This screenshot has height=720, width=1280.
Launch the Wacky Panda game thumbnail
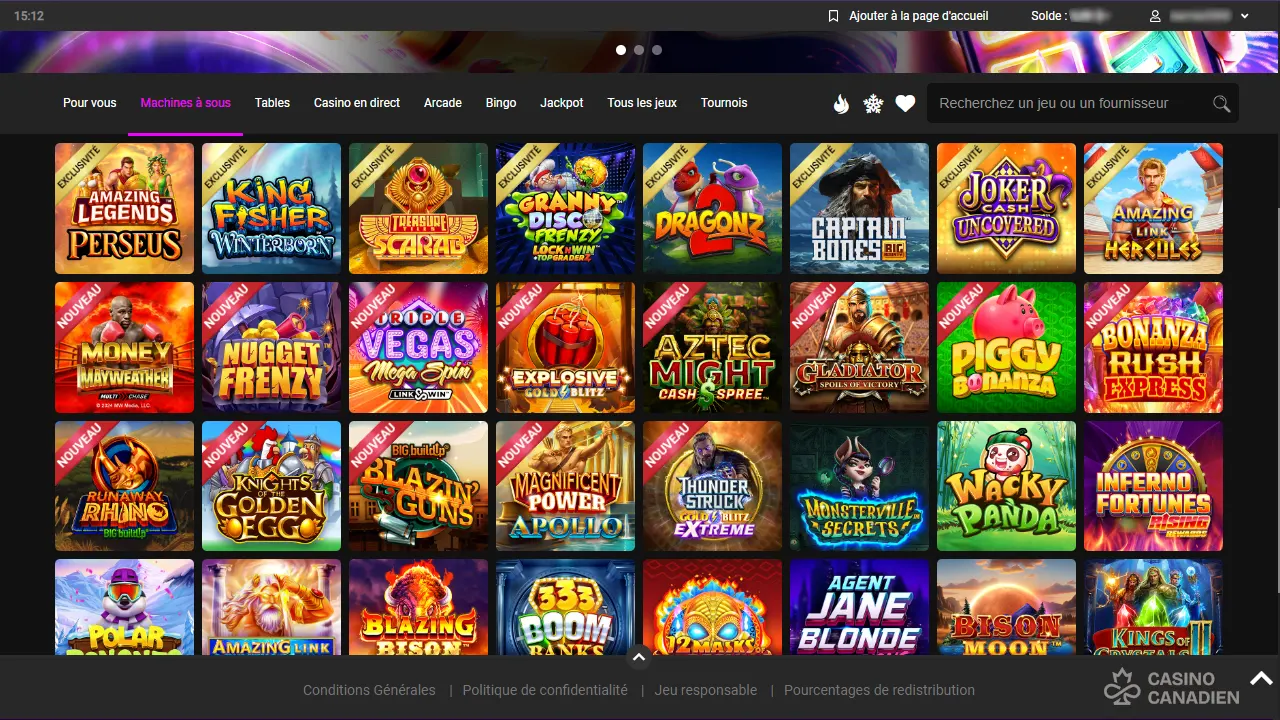tap(1006, 486)
